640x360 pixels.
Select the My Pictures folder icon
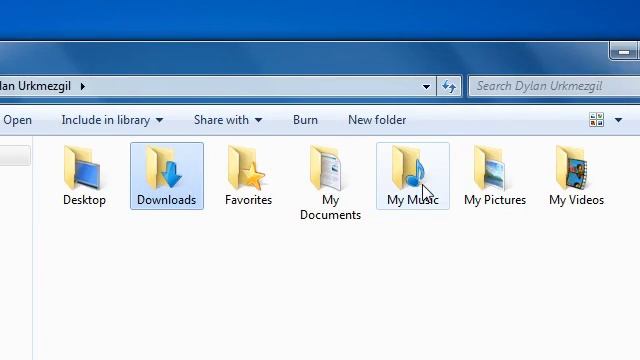(491, 168)
